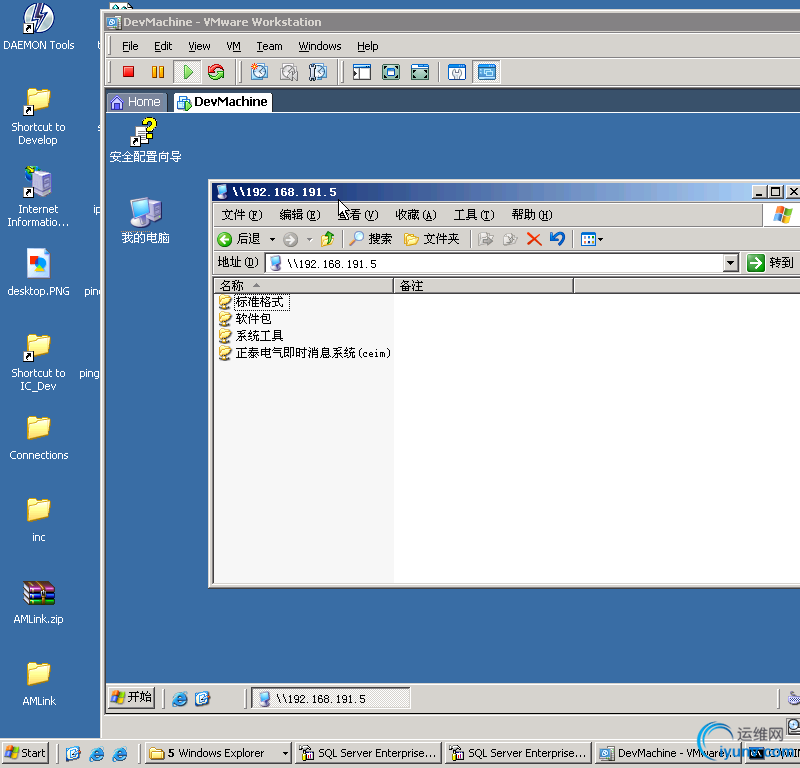Suspend the virtual machine with the pause icon
The height and width of the screenshot is (768, 800).
(158, 72)
